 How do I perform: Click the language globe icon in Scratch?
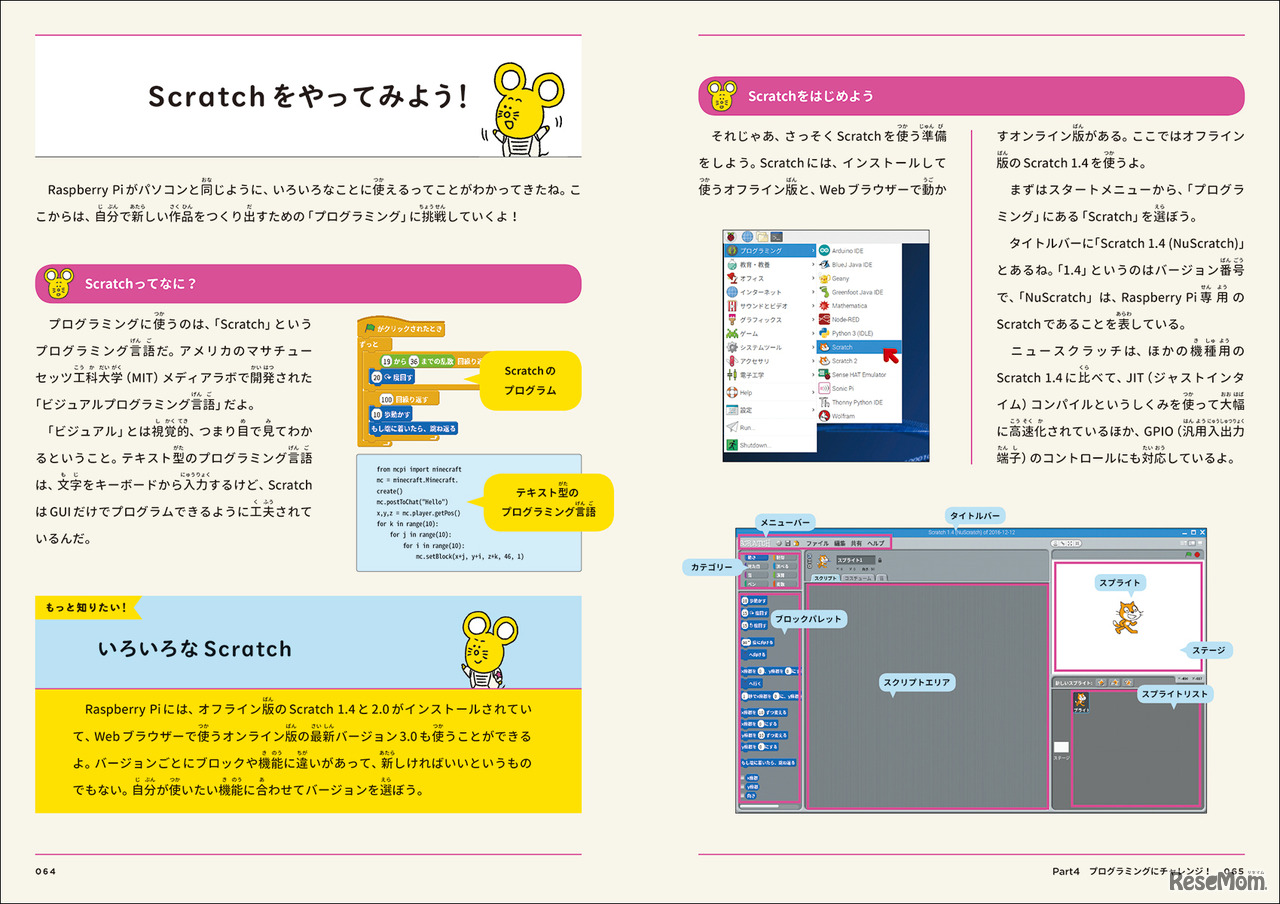tap(777, 542)
